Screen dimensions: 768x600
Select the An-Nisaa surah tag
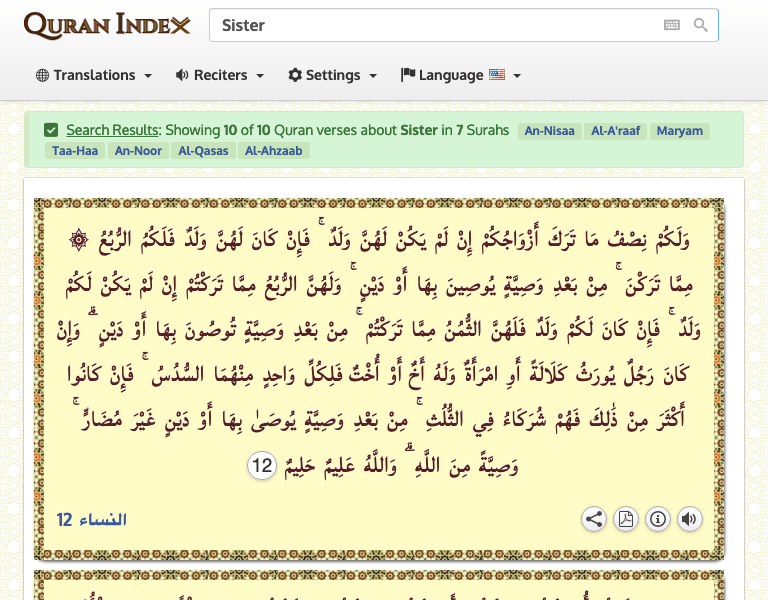(x=549, y=131)
